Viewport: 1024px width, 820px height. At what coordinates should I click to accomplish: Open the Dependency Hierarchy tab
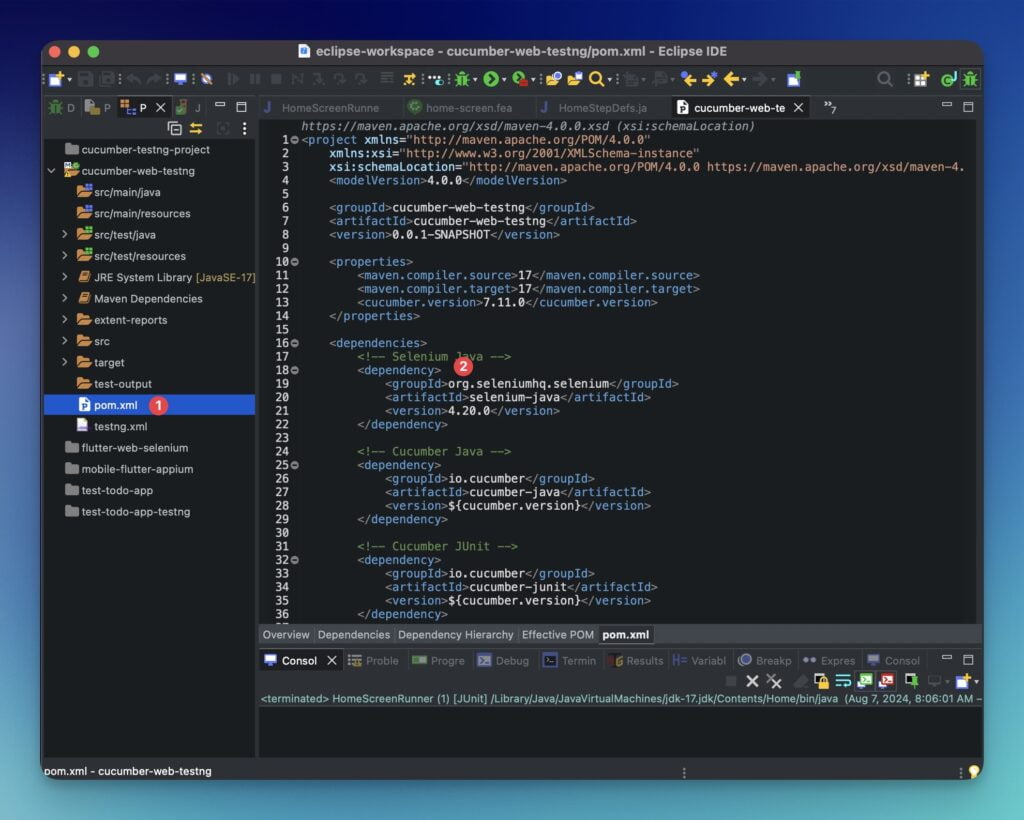pyautogui.click(x=455, y=635)
